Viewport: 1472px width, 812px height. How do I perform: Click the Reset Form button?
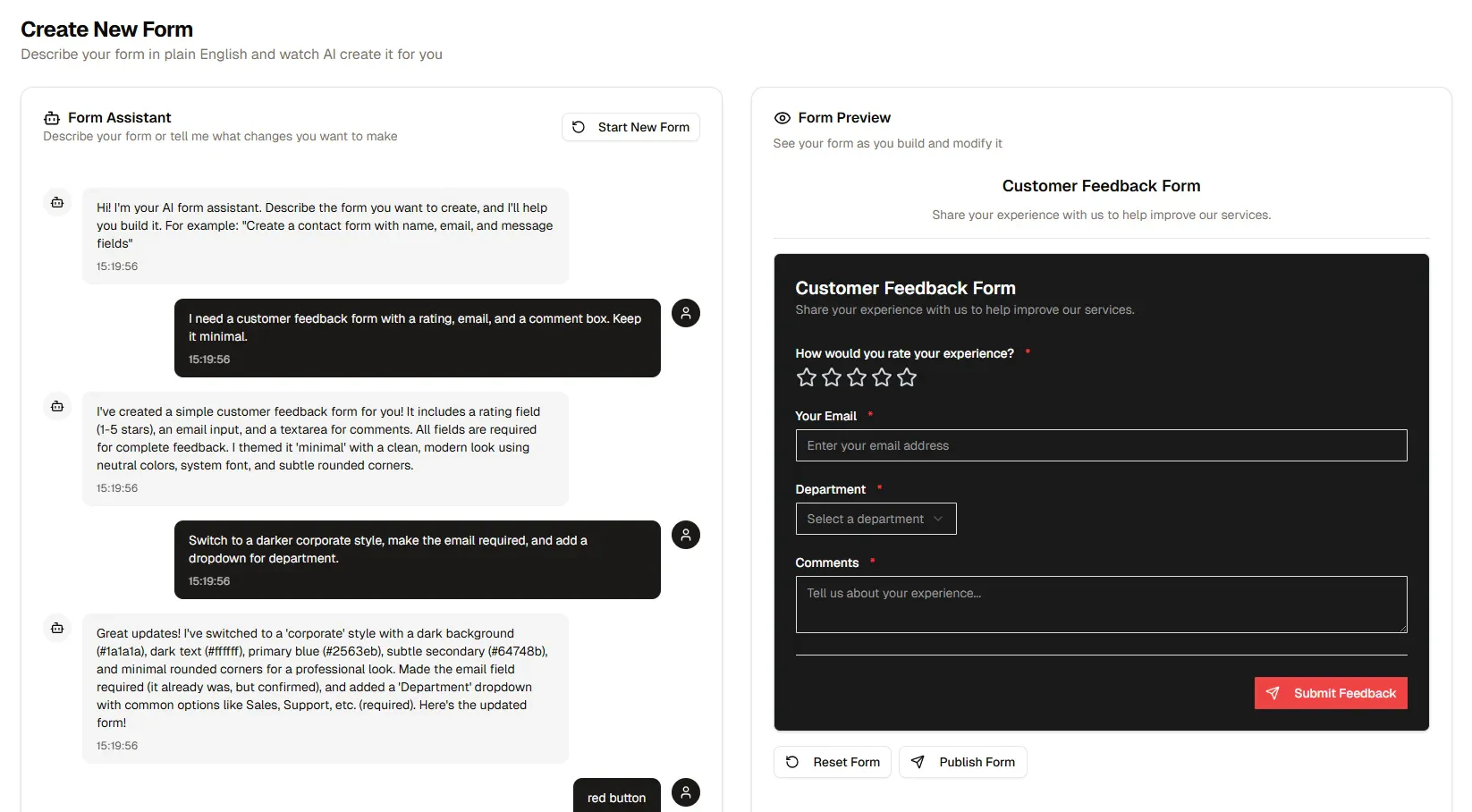point(832,762)
